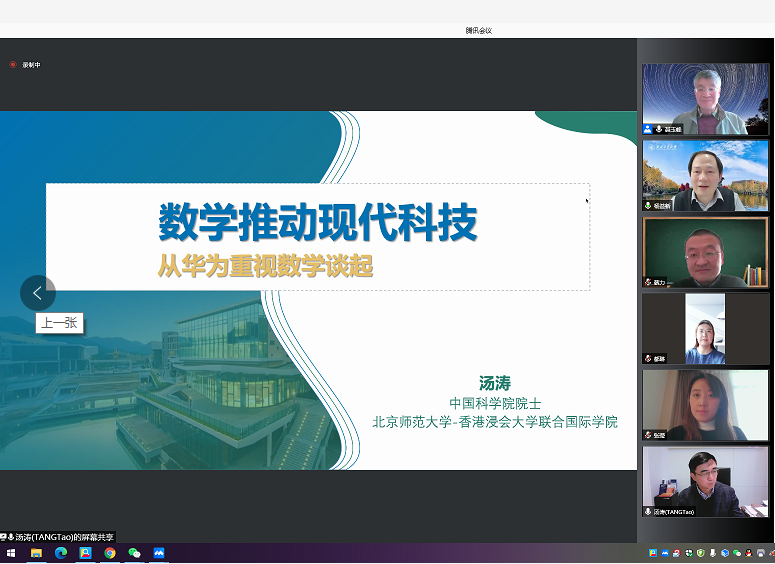
Task: Open WeChat from the taskbar
Action: point(134,553)
